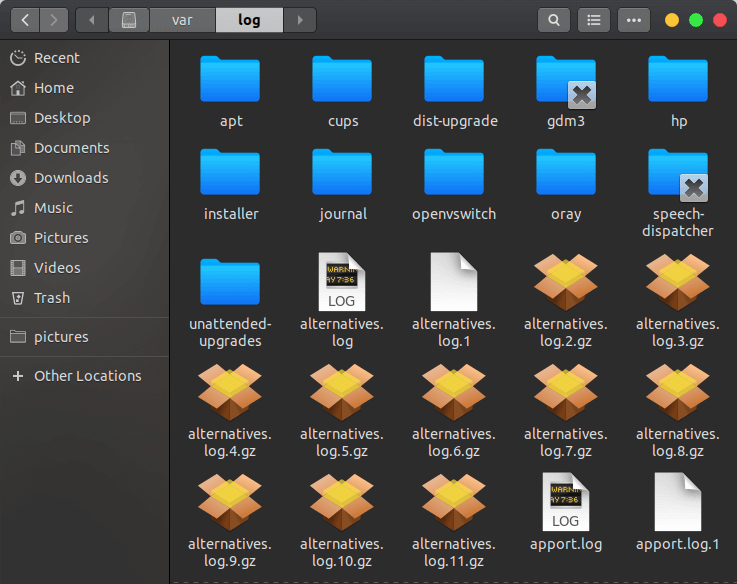The height and width of the screenshot is (584, 737).
Task: Select the alternatives.log.8.gz archive
Action: (678, 411)
